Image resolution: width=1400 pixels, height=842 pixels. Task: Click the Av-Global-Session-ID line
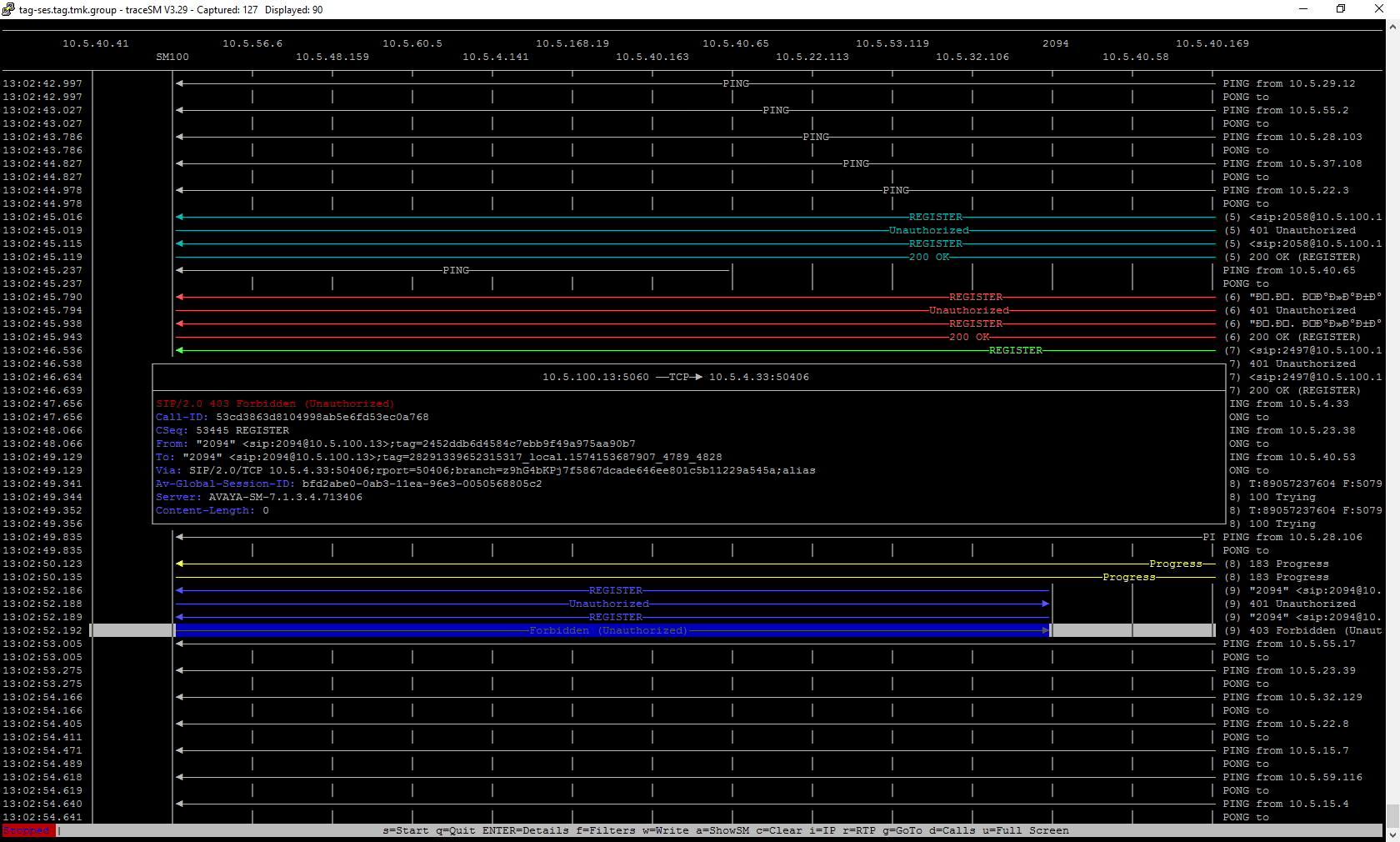[349, 484]
